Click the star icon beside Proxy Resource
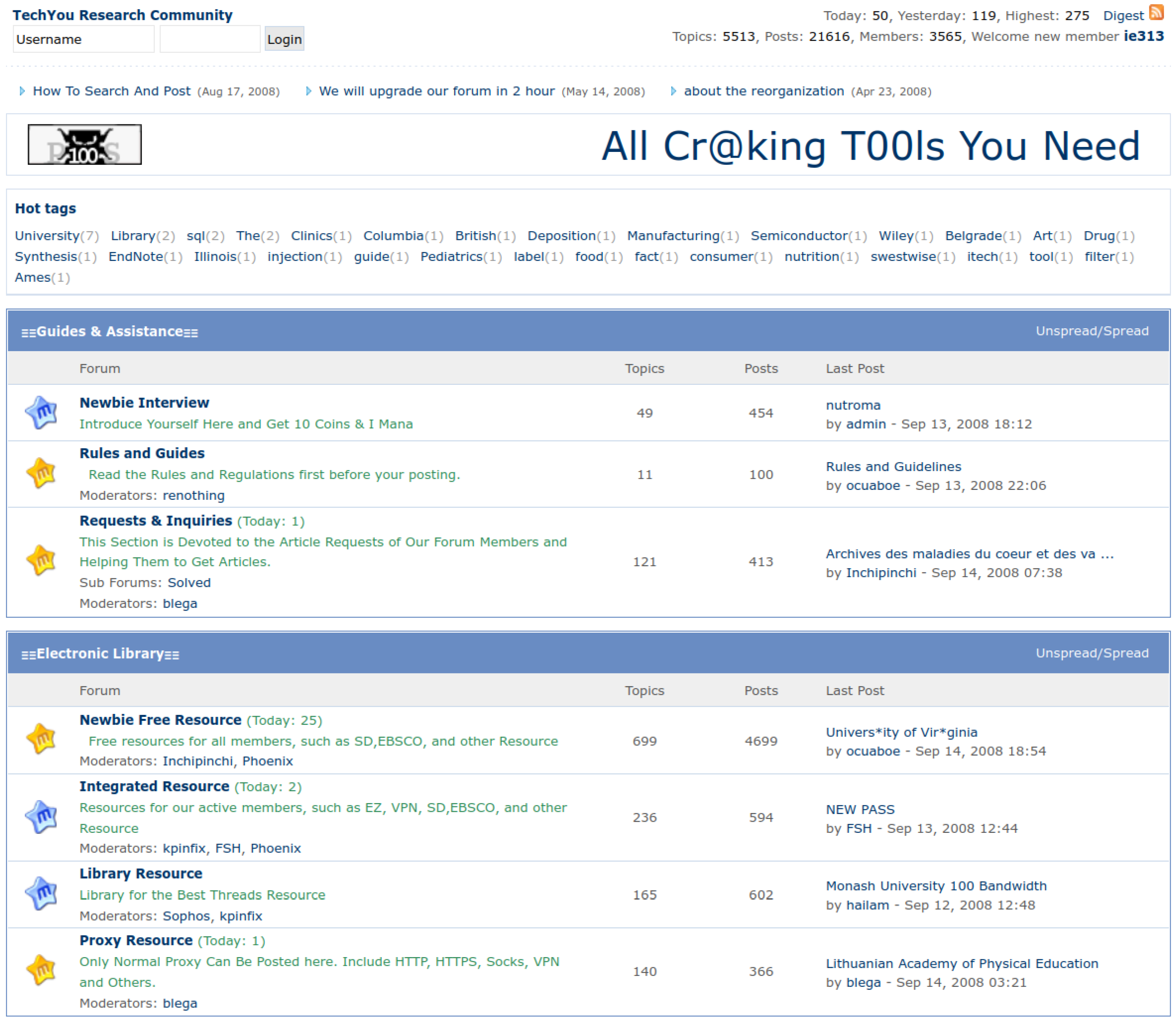 pyautogui.click(x=41, y=970)
